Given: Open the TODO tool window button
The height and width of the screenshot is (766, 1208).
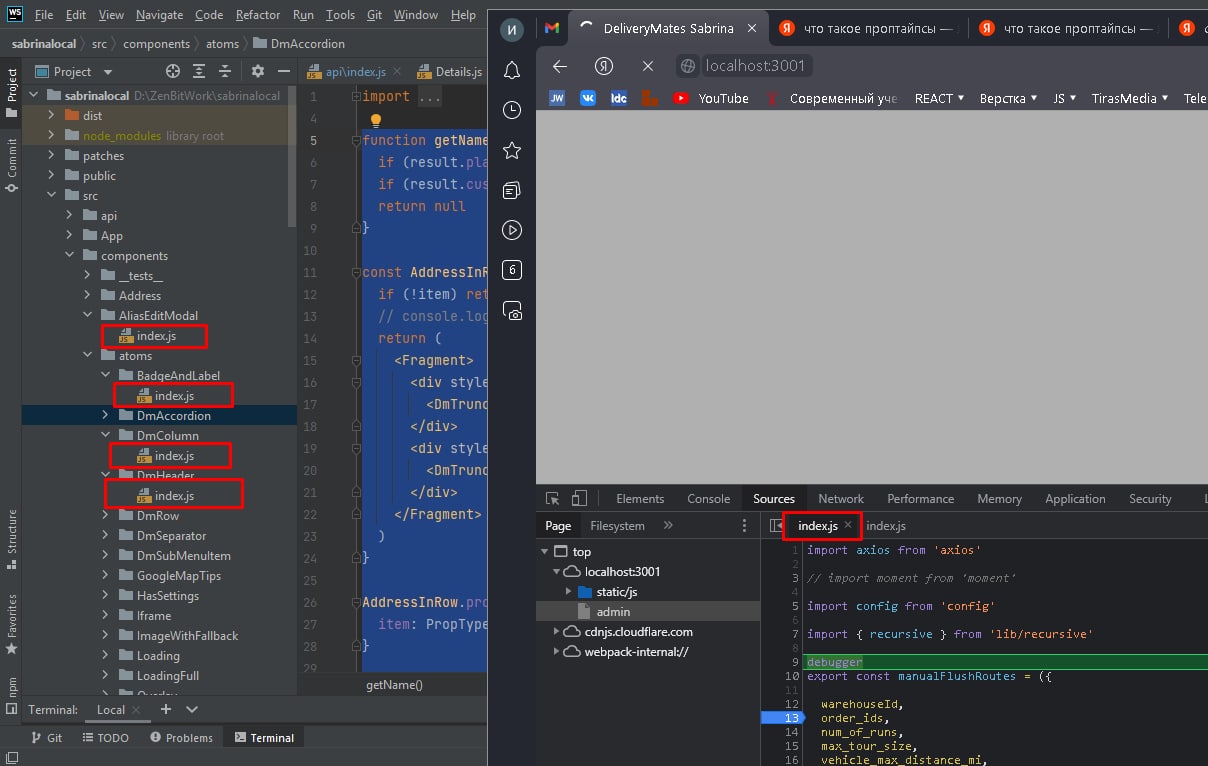Looking at the screenshot, I should 104,737.
